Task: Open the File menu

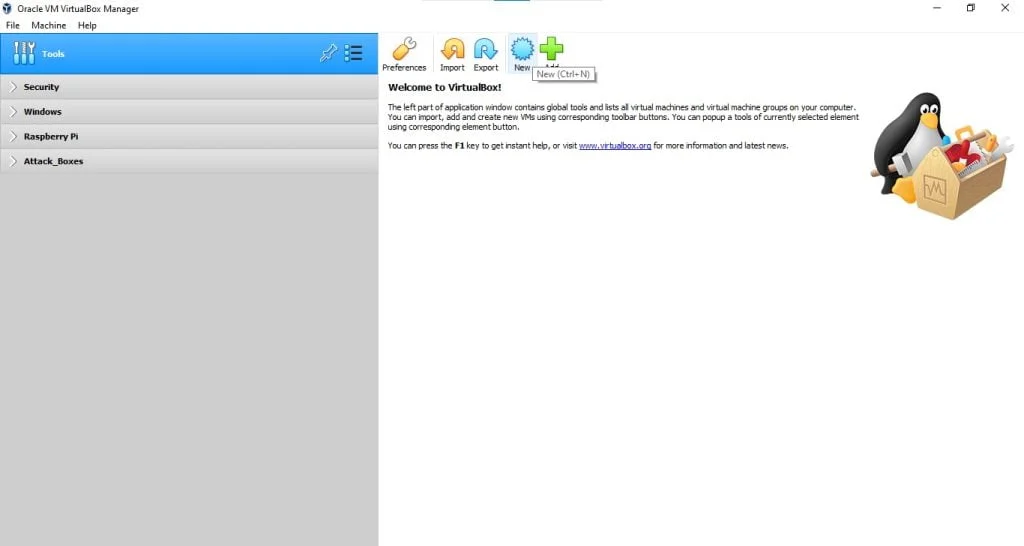Action: coord(13,25)
